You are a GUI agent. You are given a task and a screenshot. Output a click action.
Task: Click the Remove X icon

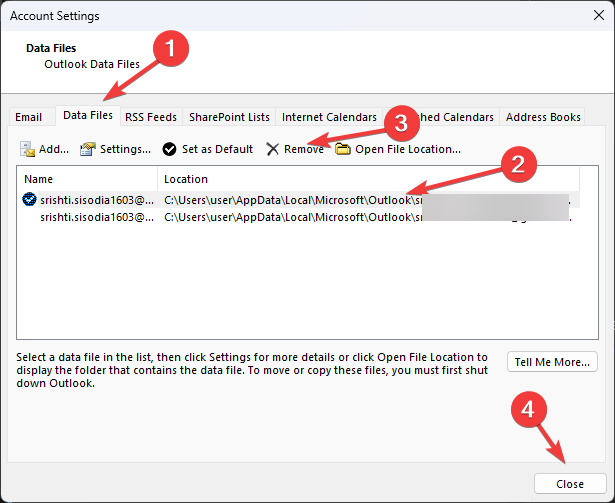[273, 149]
